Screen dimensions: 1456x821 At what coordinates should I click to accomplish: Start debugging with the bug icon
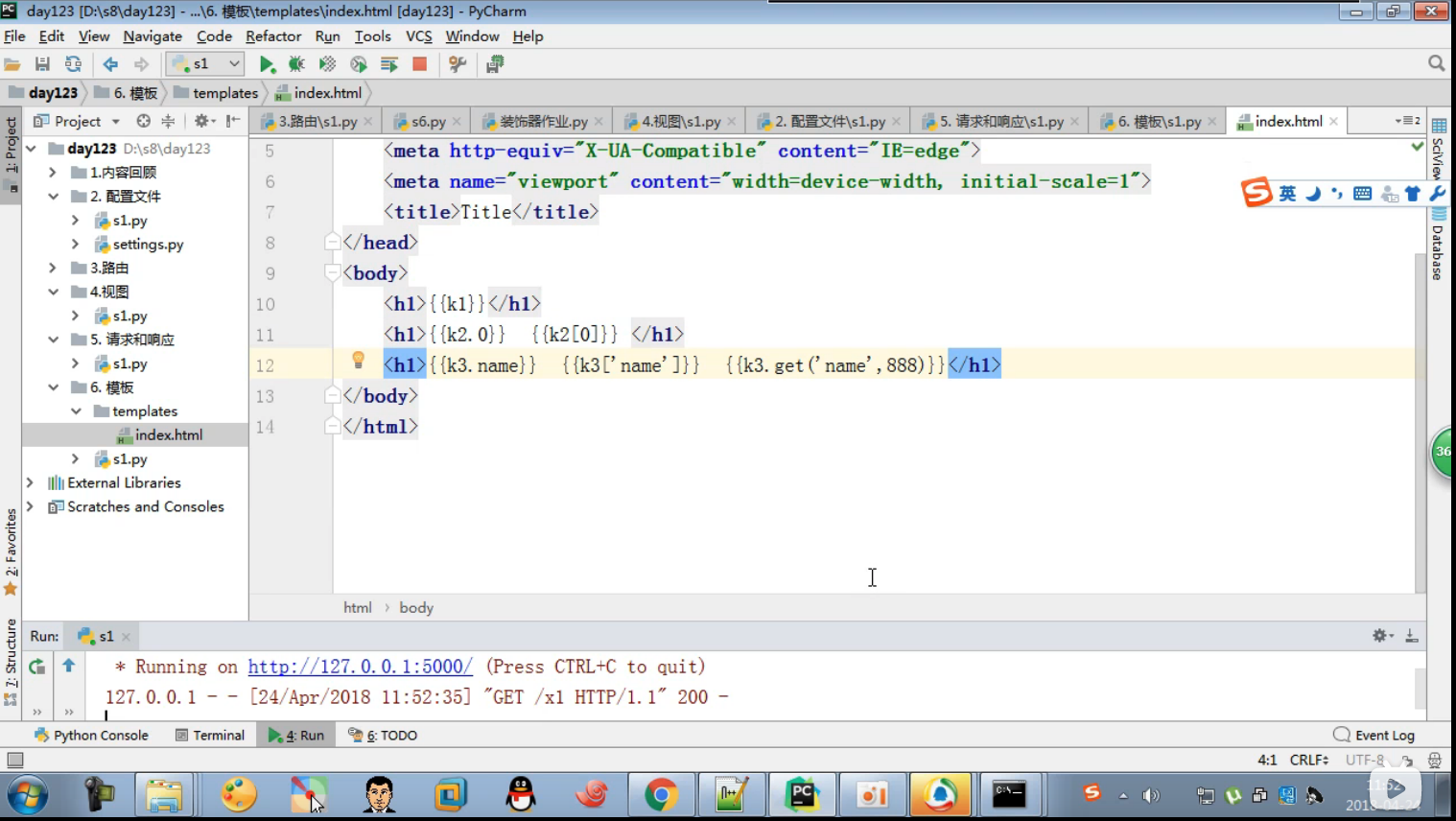pos(296,64)
